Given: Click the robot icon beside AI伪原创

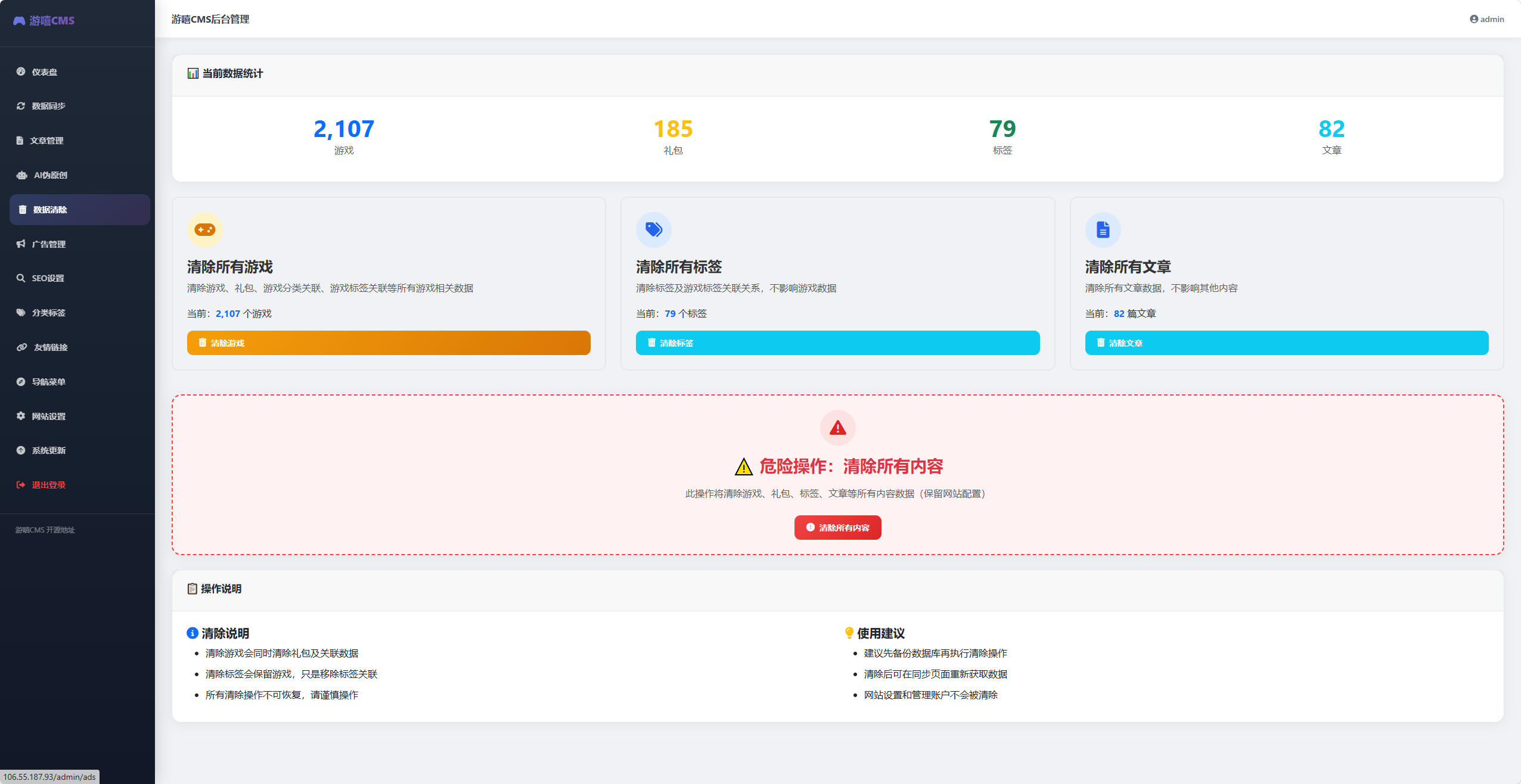Looking at the screenshot, I should 22,175.
